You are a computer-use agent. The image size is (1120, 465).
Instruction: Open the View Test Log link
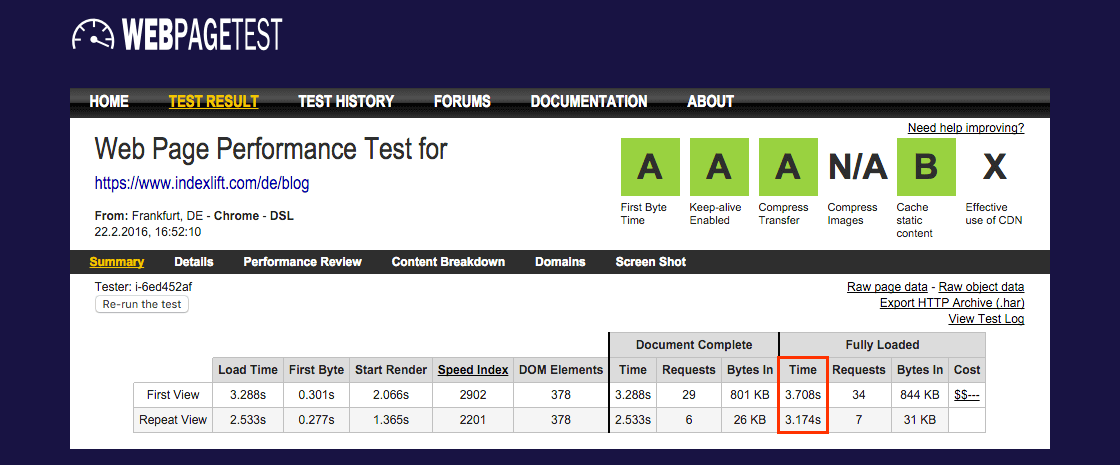pyautogui.click(x=986, y=319)
